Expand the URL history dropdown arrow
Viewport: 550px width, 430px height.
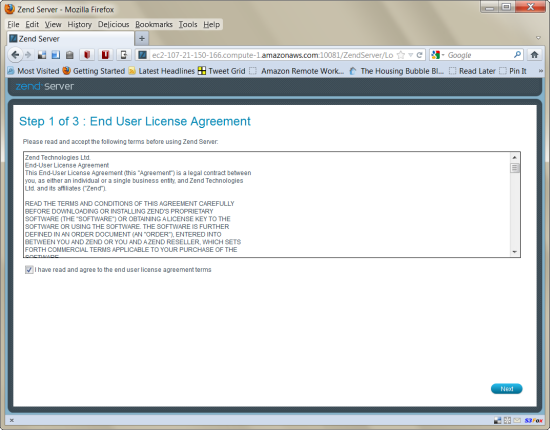pyautogui.click(x=410, y=55)
